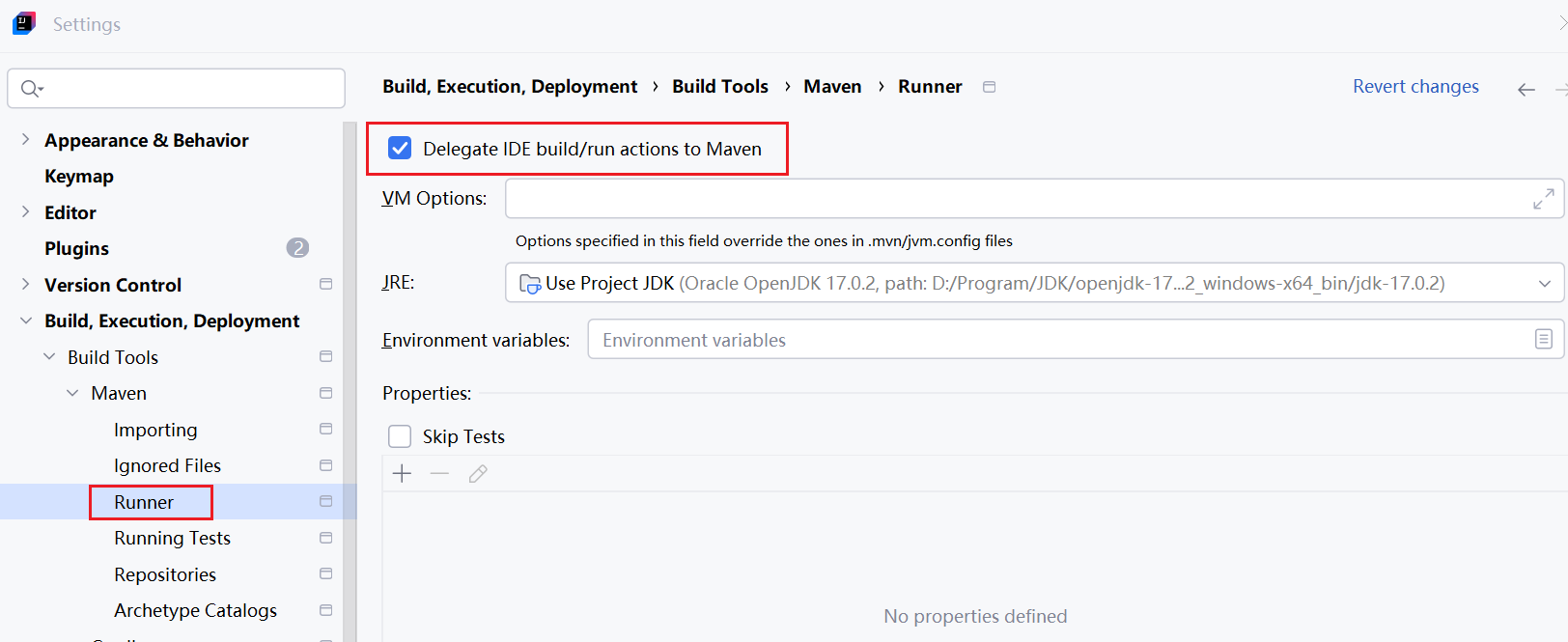Click the expand VM Options field icon
Screen dimensions: 1568x642
click(x=1543, y=199)
